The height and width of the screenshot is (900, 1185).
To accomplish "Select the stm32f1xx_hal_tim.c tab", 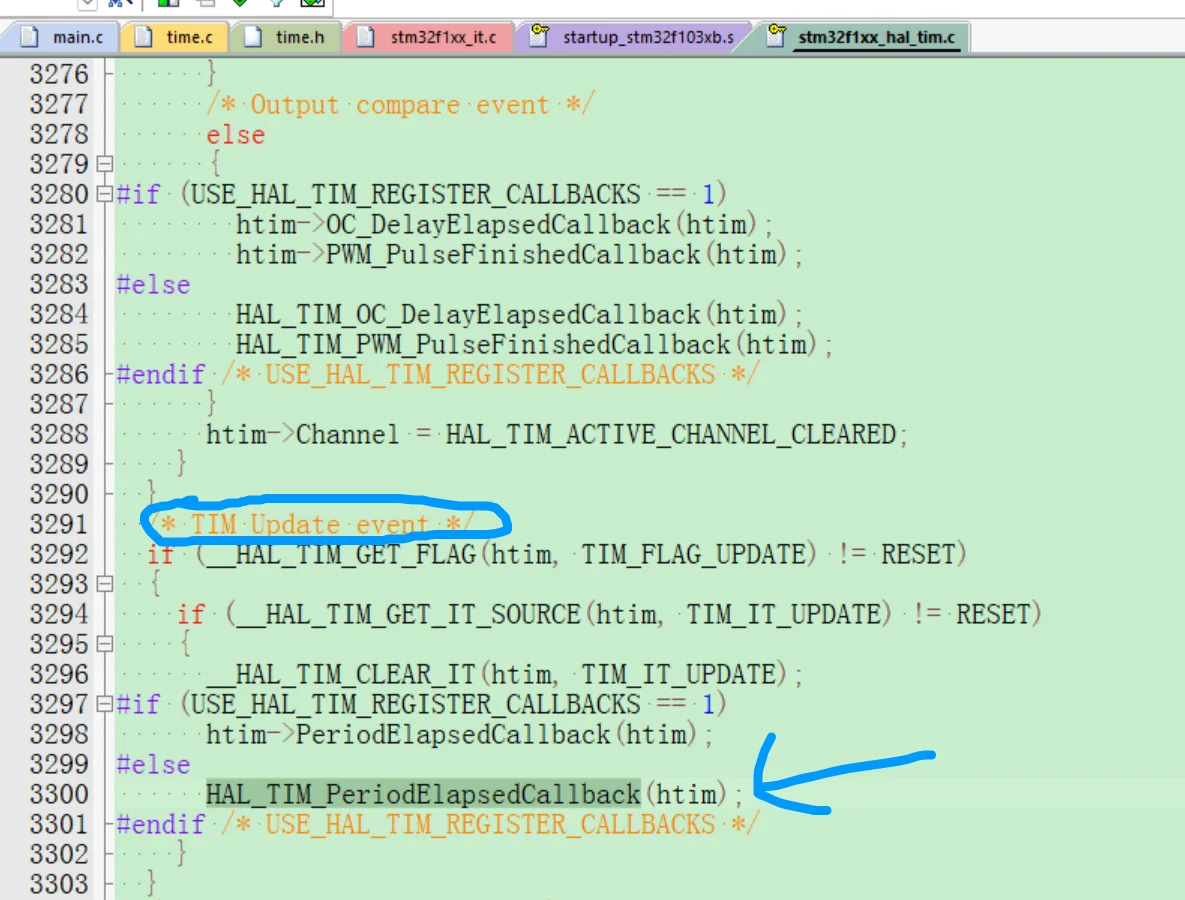I will [863, 37].
